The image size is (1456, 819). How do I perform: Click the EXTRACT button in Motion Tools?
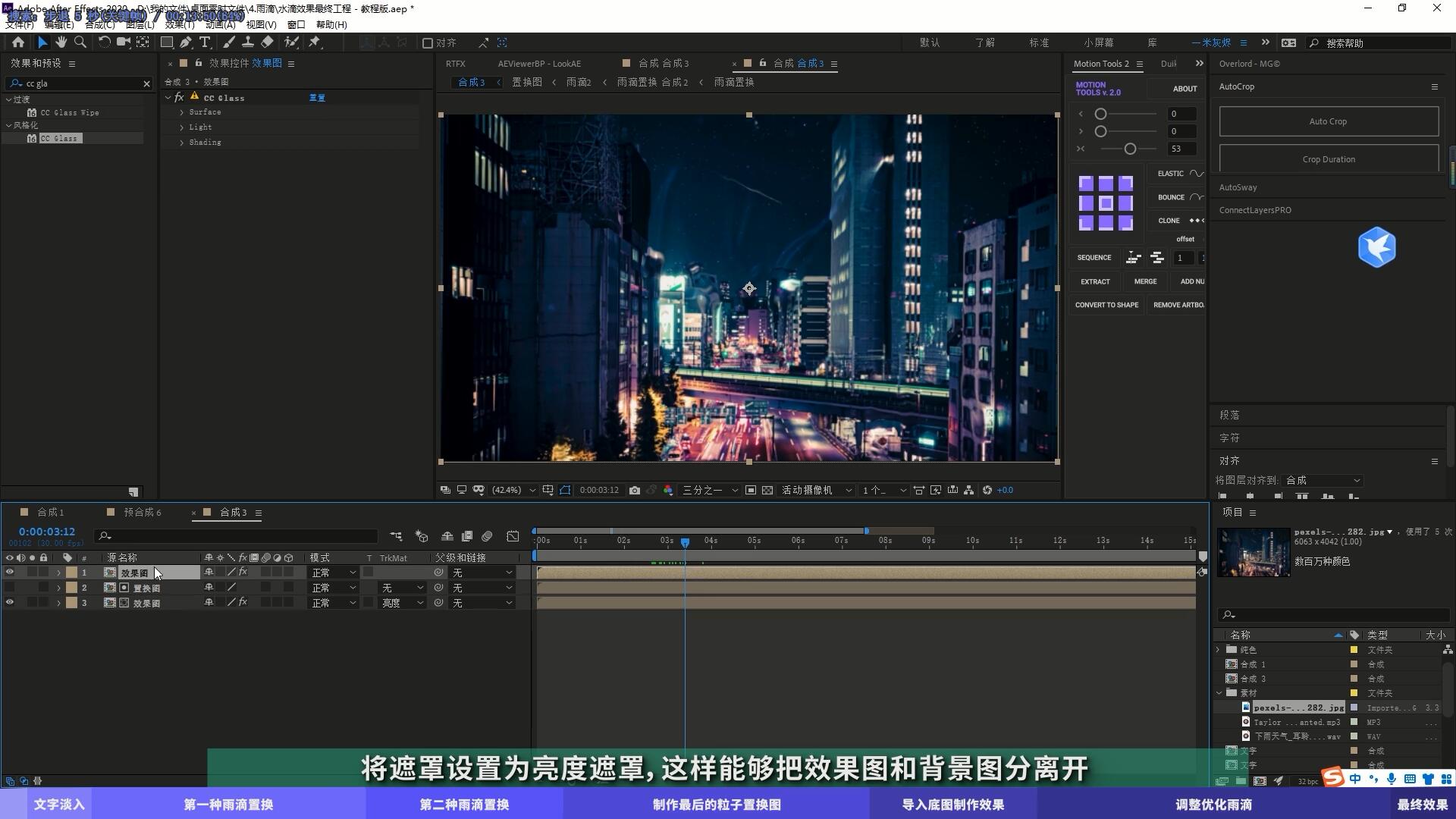(1095, 282)
